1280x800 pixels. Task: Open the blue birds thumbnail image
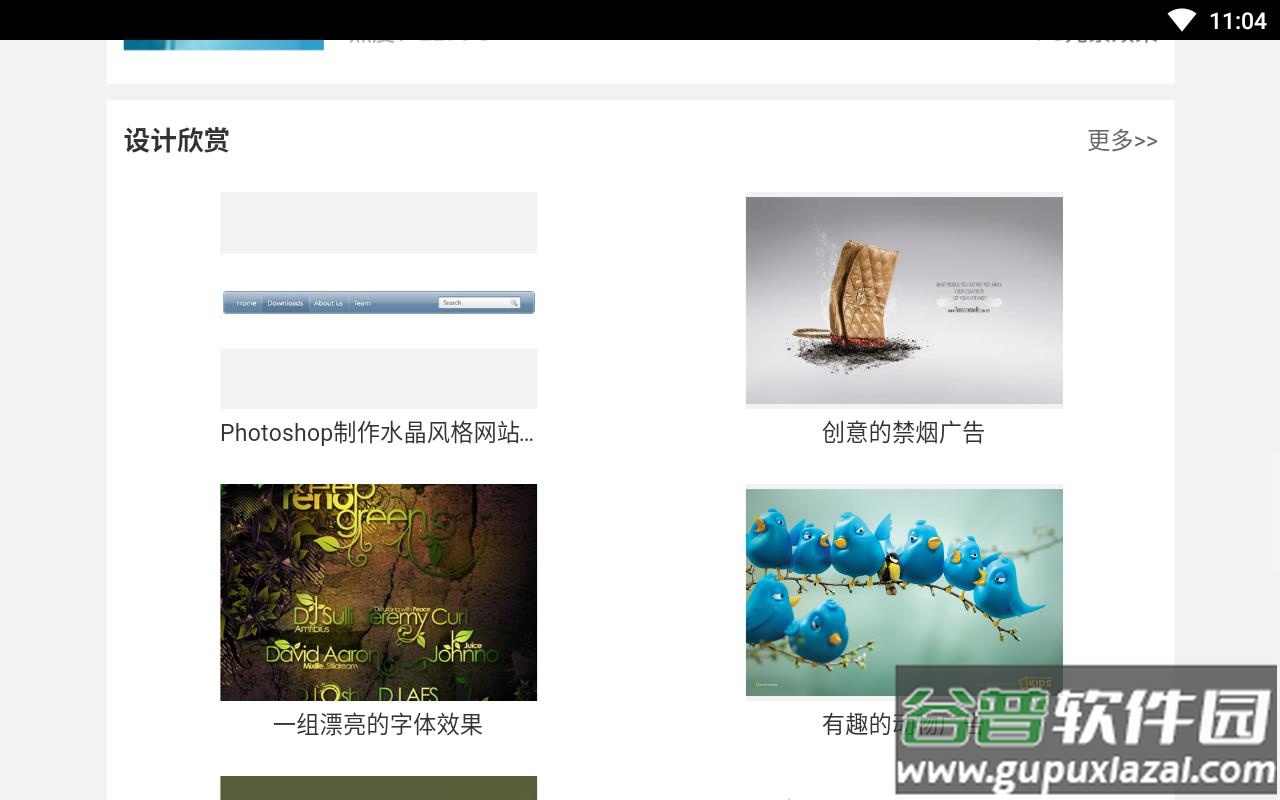tap(904, 592)
